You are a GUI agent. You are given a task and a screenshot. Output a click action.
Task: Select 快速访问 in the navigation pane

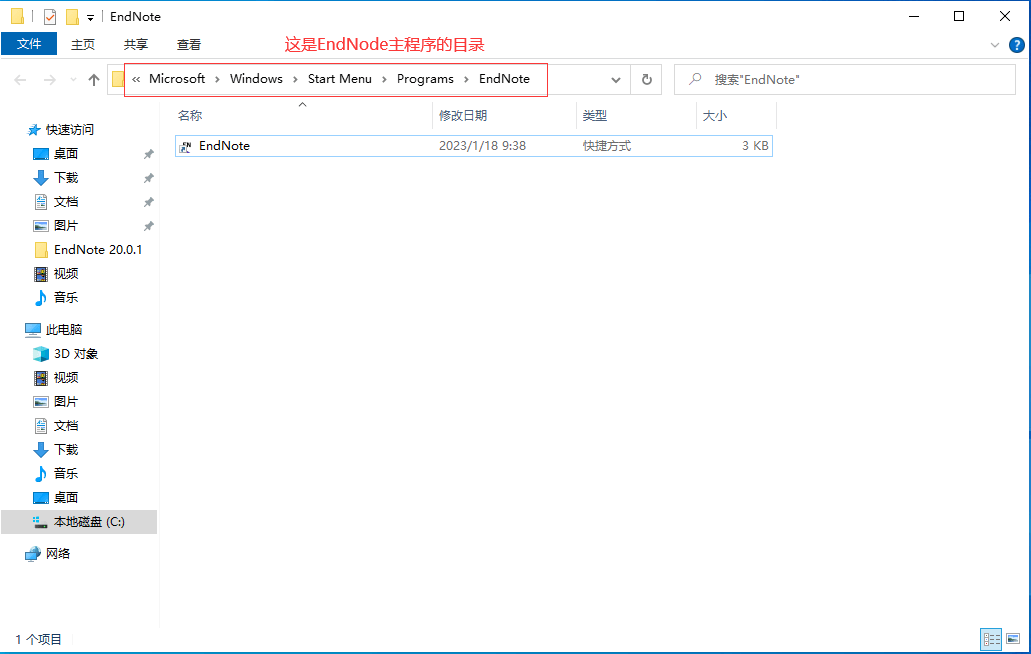70,129
